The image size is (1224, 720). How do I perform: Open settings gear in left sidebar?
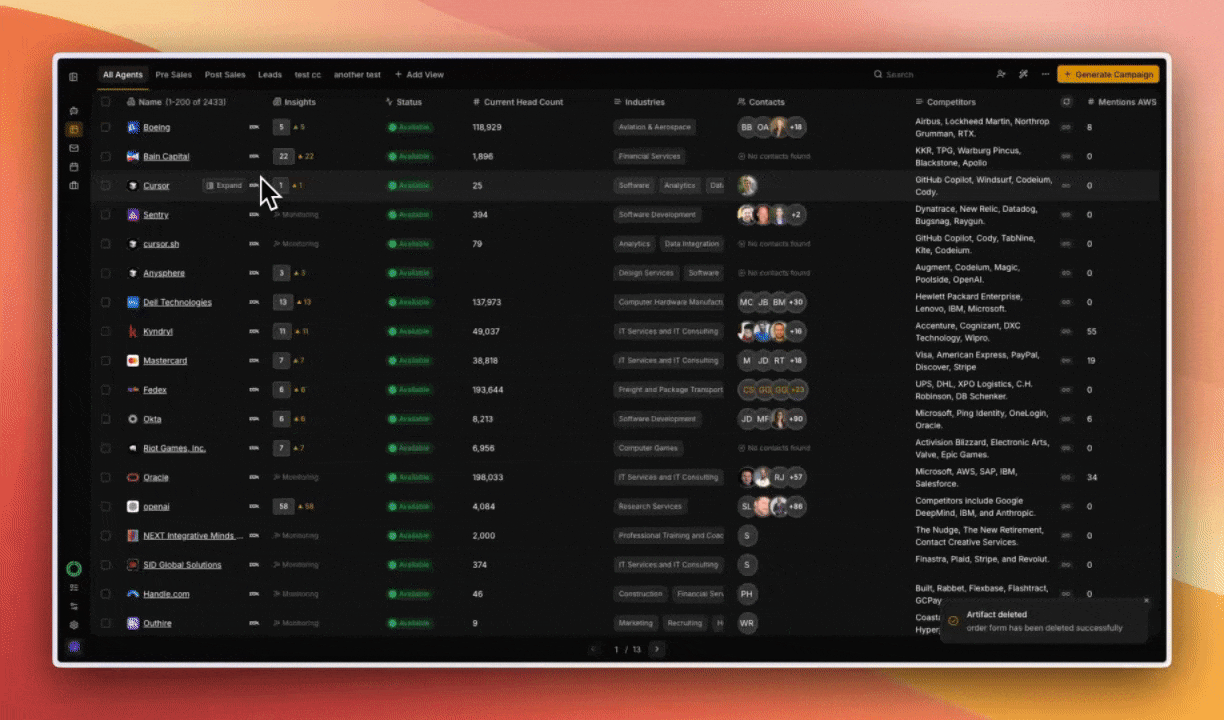click(x=74, y=625)
